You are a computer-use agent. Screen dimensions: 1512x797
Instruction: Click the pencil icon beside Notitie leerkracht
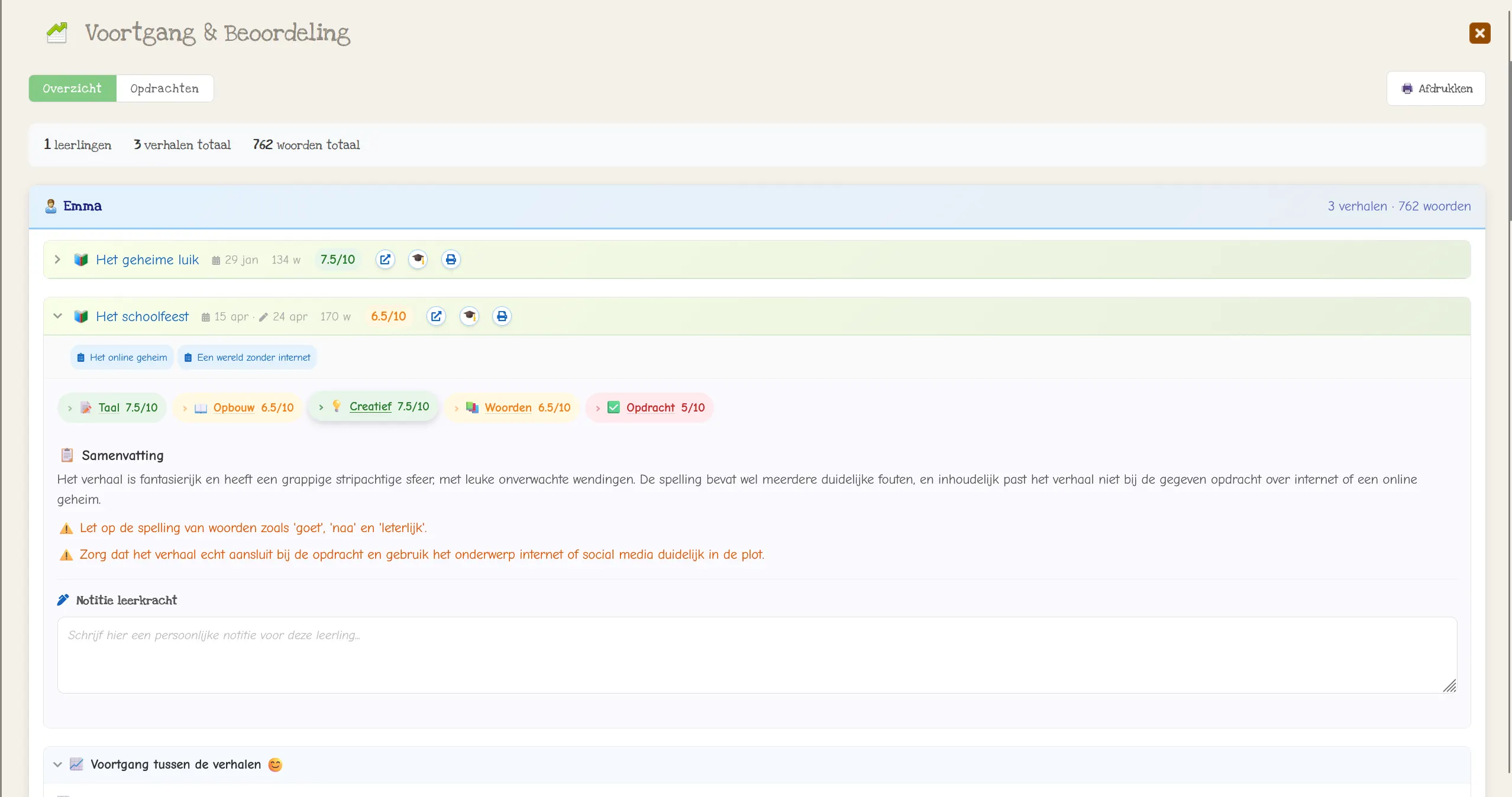63,600
